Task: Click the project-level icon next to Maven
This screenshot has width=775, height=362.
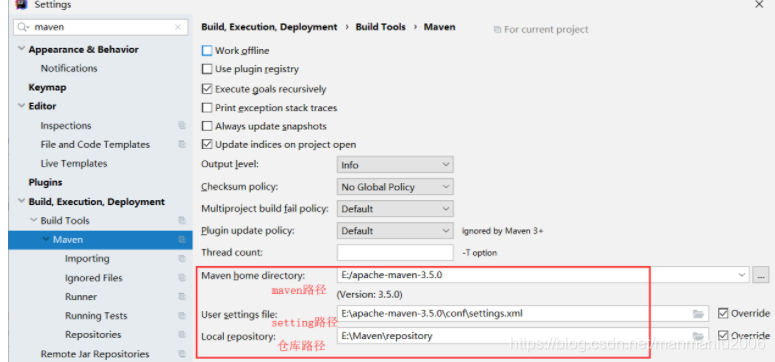Action: (x=182, y=240)
